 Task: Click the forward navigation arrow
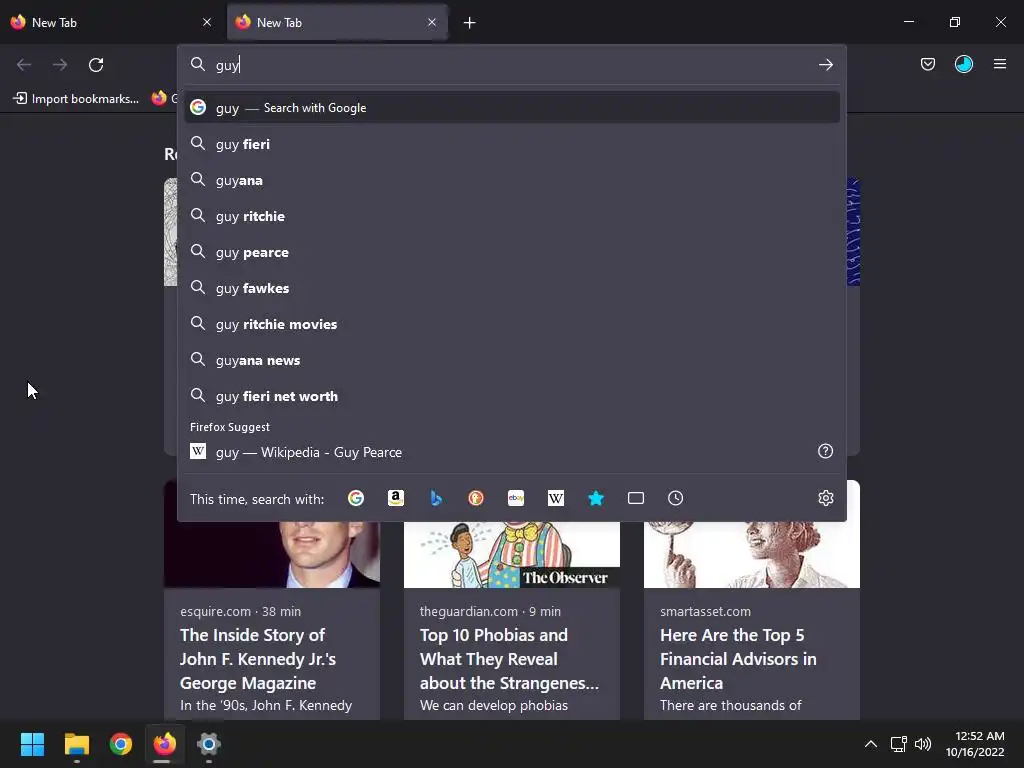[60, 65]
